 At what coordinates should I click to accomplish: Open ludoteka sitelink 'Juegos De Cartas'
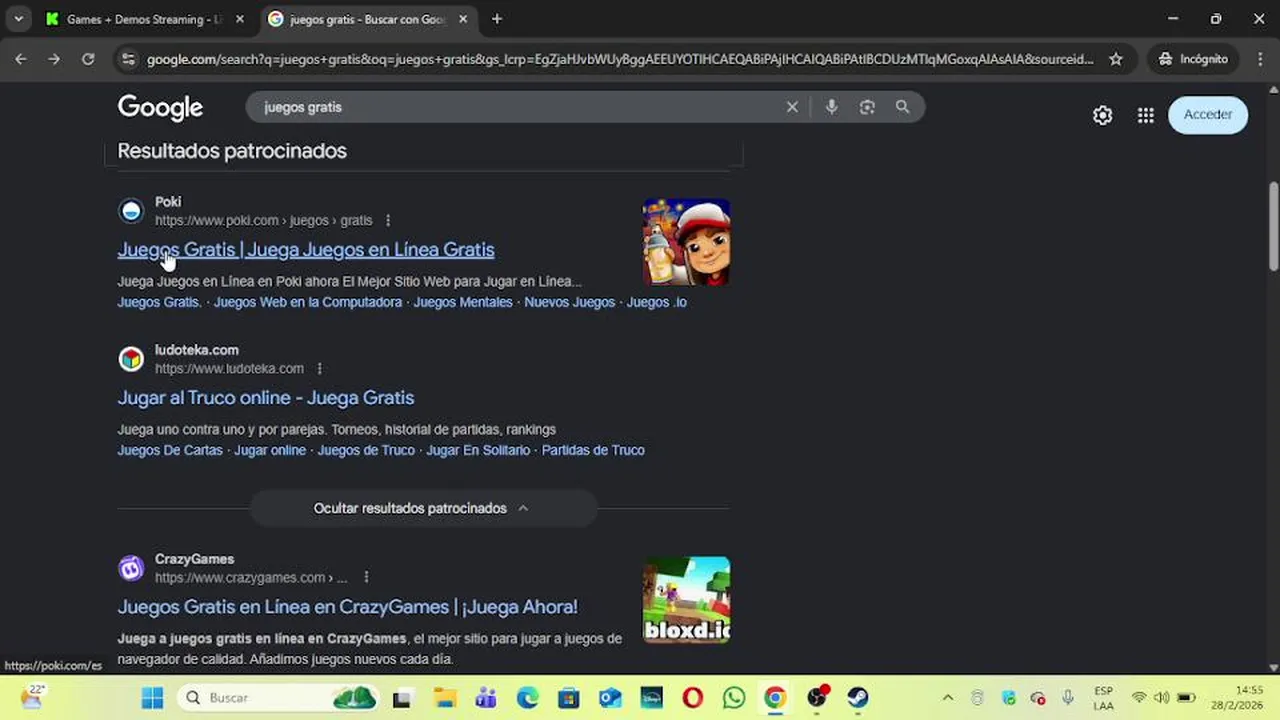170,450
